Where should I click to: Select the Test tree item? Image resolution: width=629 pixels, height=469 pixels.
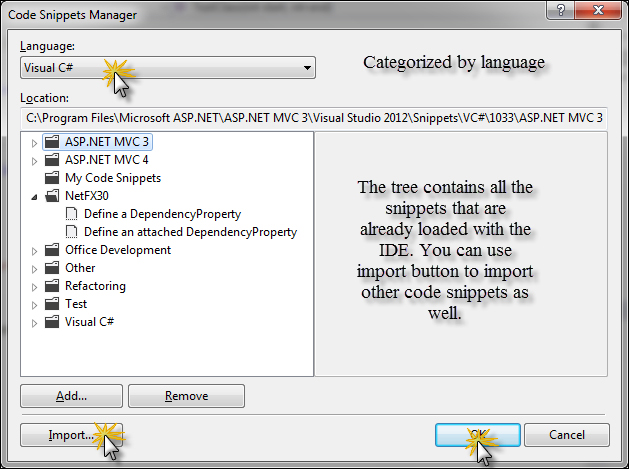point(76,304)
